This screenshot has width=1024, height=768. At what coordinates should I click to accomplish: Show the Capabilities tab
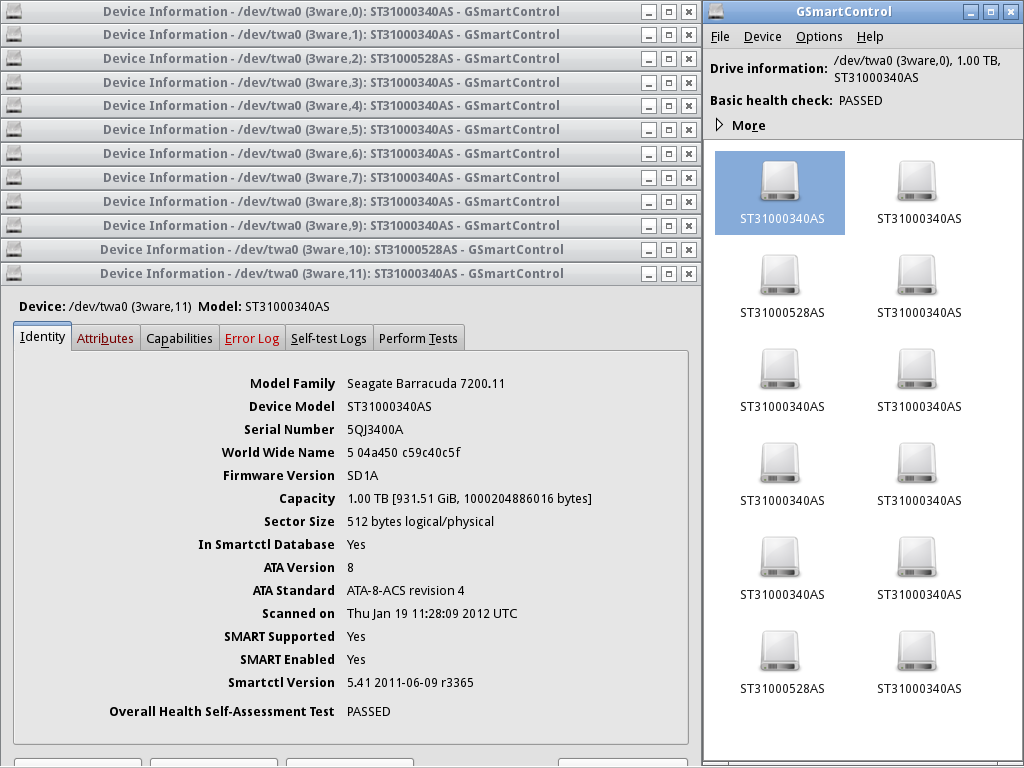tap(179, 339)
